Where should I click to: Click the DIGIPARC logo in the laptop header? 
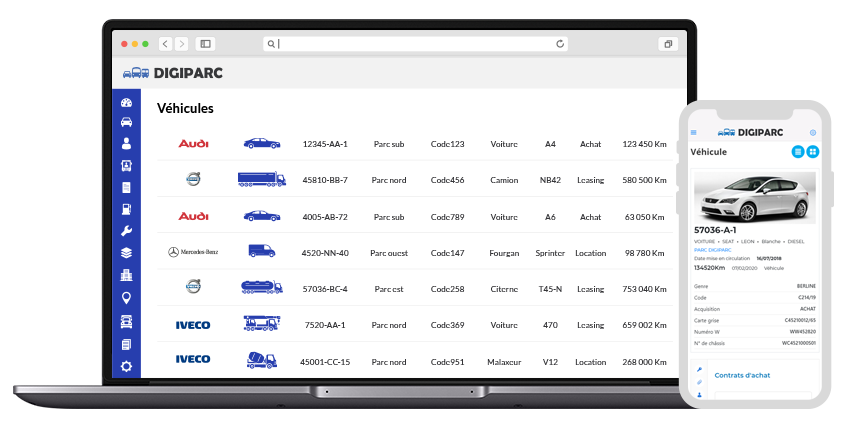(x=173, y=73)
